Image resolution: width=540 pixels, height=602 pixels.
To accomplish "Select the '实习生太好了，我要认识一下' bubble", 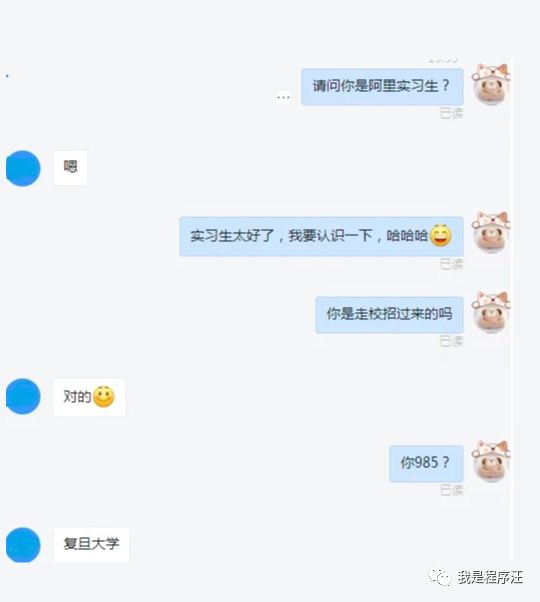I will click(321, 236).
